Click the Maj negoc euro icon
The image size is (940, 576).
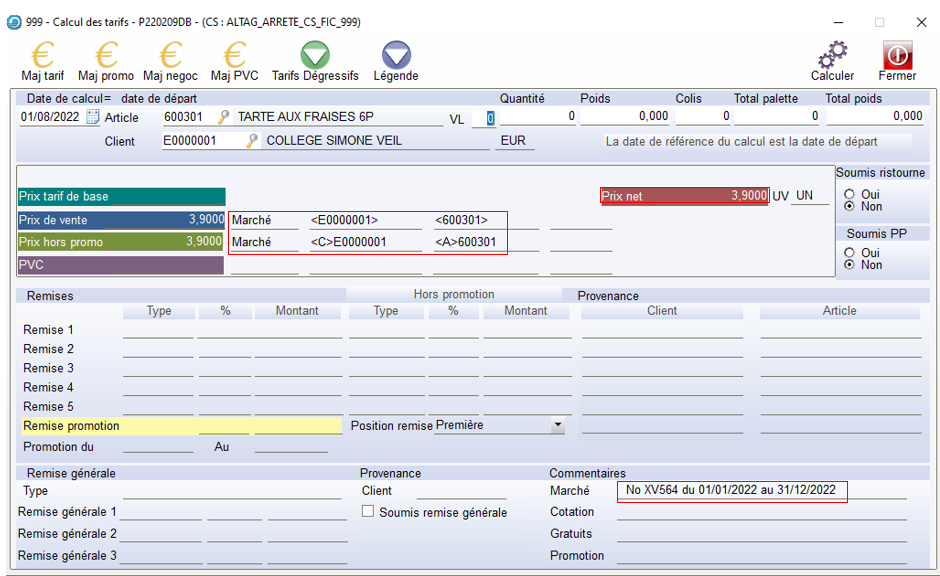pyautogui.click(x=170, y=56)
